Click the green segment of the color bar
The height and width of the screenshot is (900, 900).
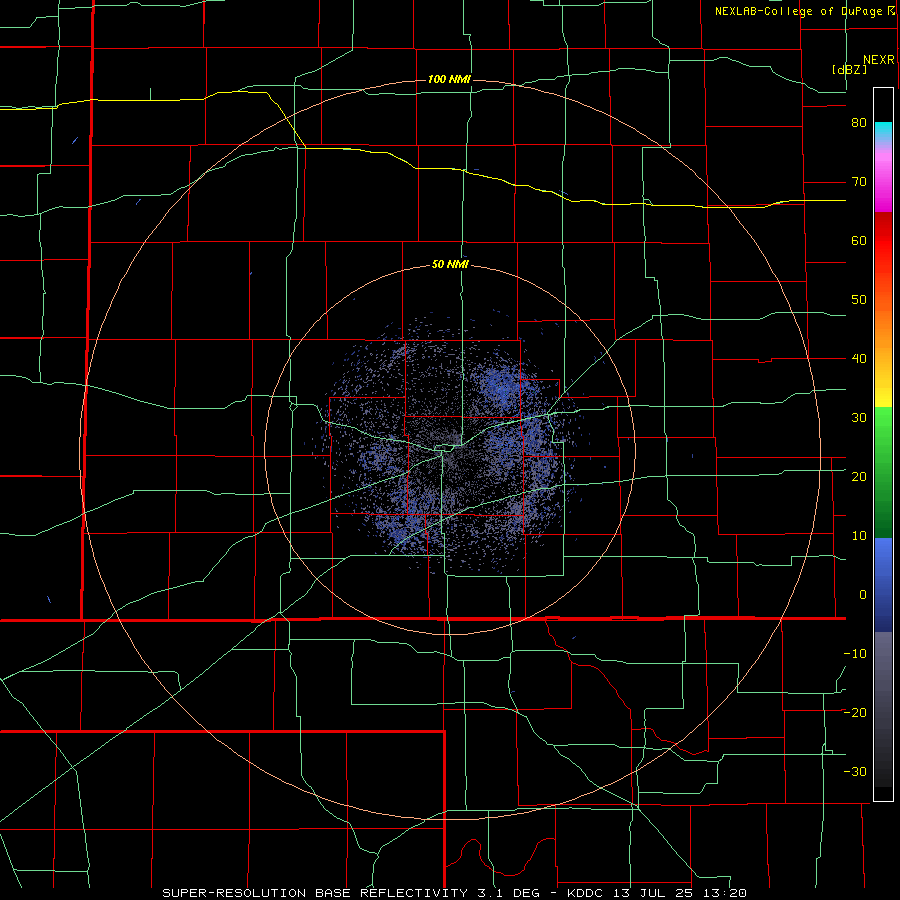pyautogui.click(x=883, y=472)
